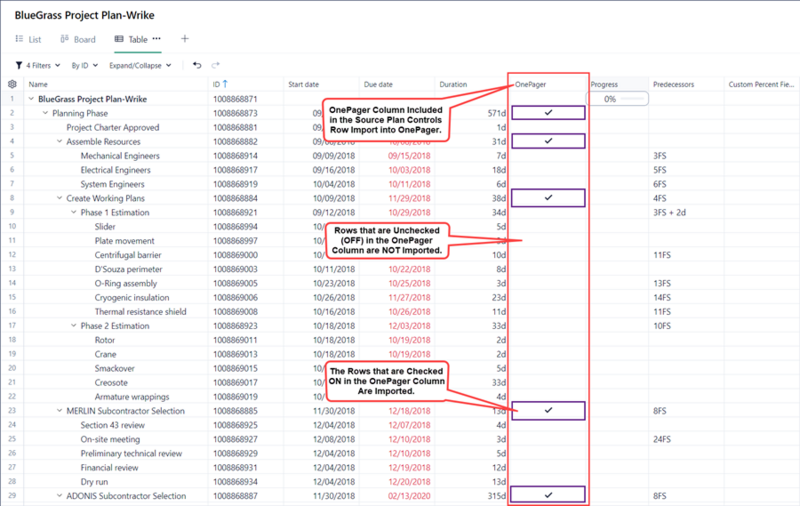Select the O-Ring assembly task
This screenshot has width=800, height=506.
126,283
